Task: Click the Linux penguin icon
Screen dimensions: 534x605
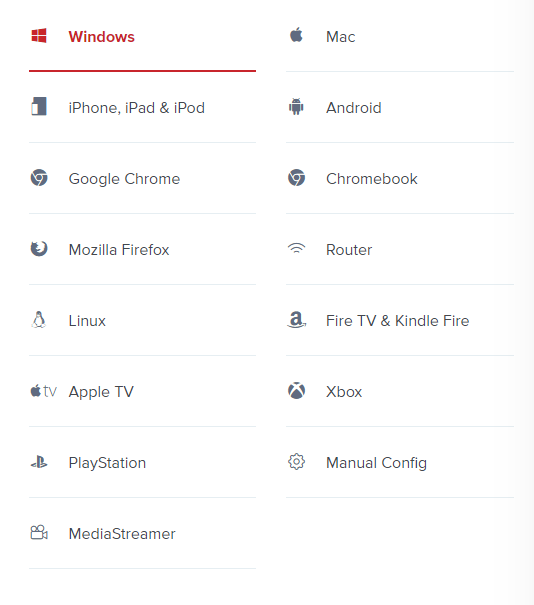Action: pyautogui.click(x=39, y=320)
